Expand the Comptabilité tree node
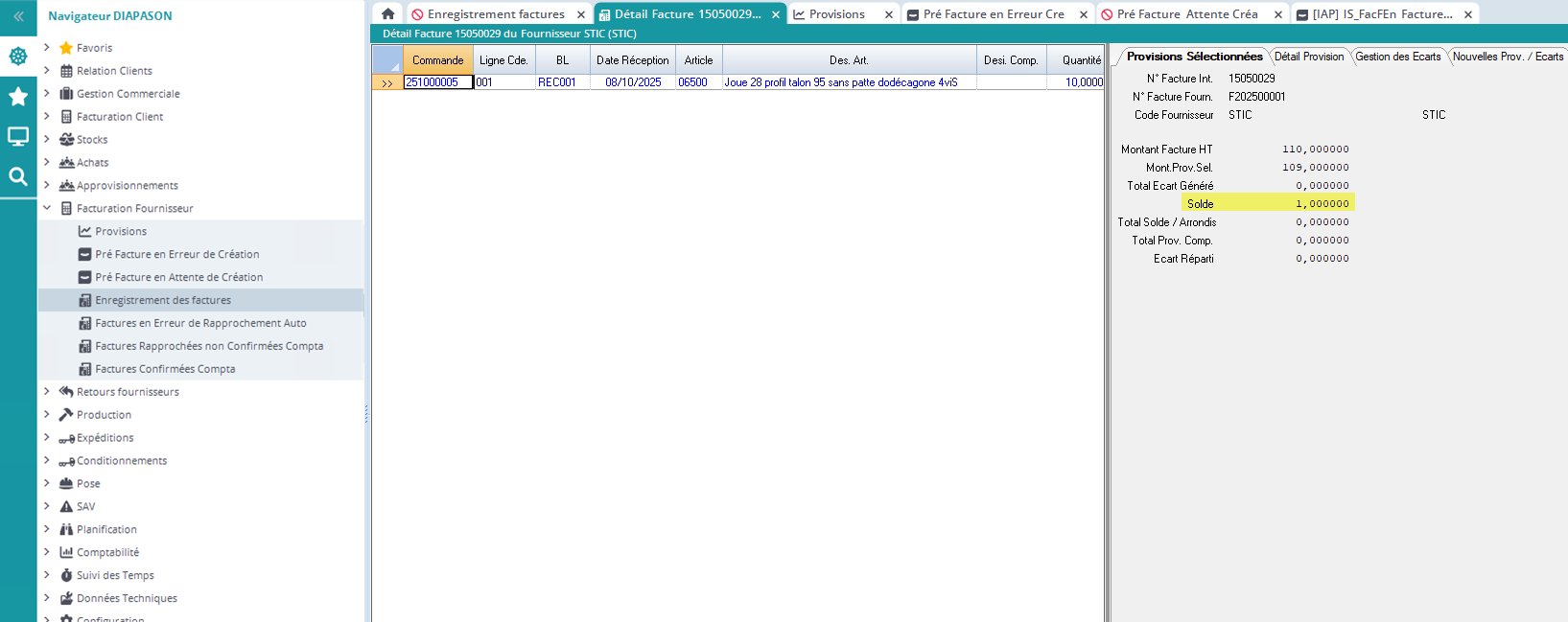Screen dimensions: 1568x622 47,552
